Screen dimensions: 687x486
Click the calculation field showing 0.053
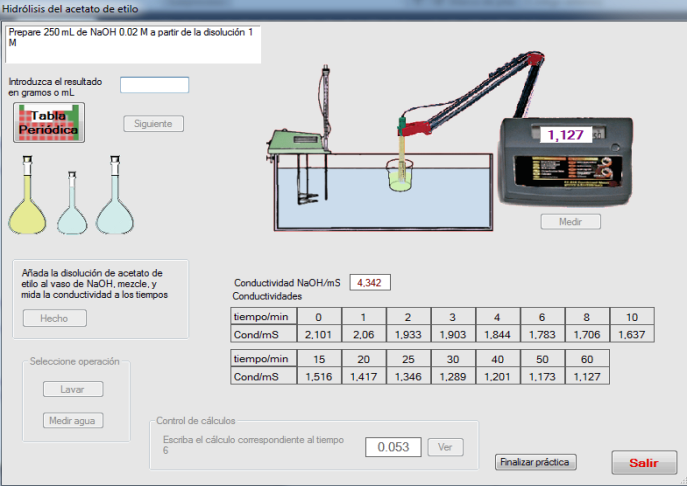(392, 447)
